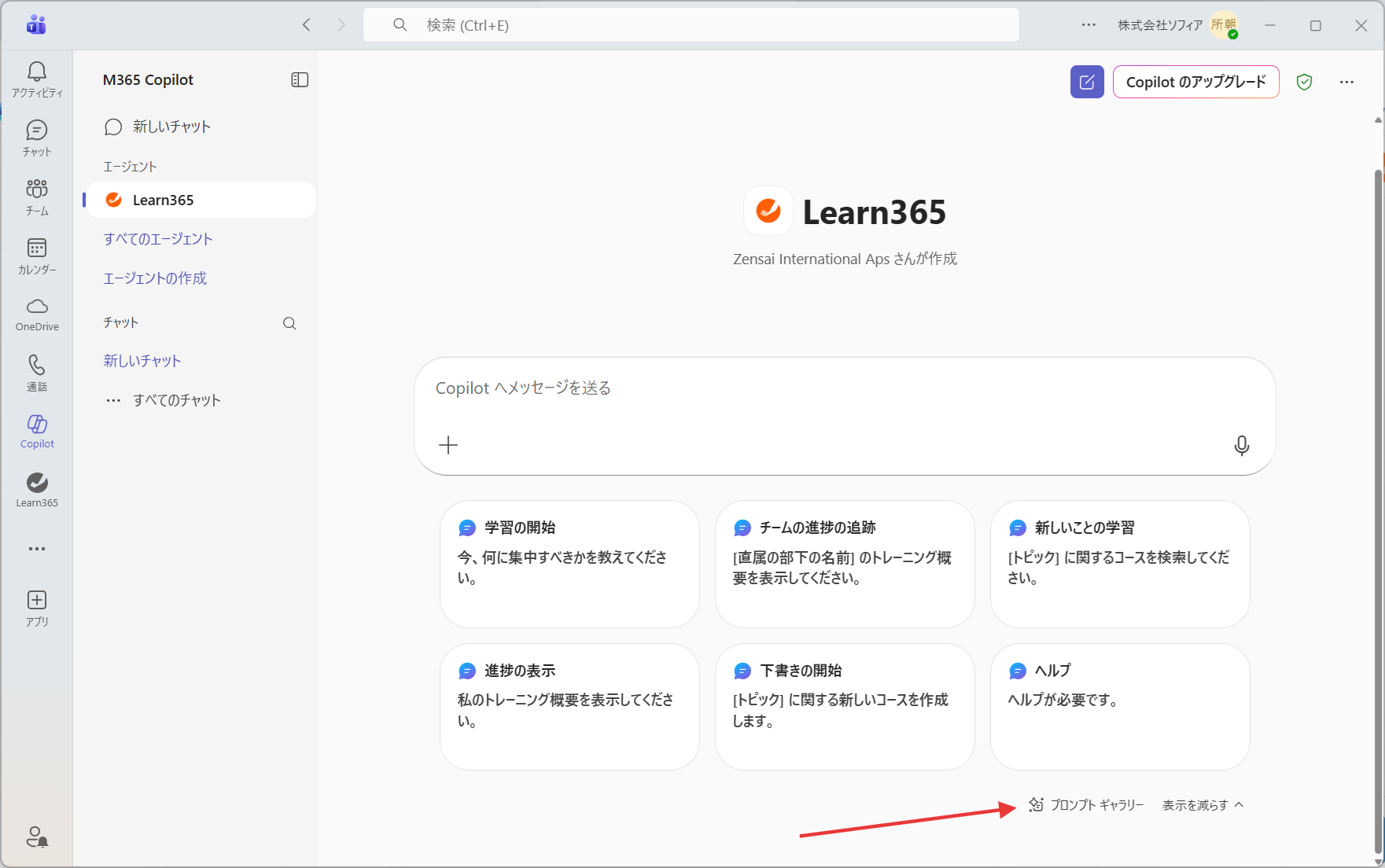Go forward with the right arrow

click(341, 25)
